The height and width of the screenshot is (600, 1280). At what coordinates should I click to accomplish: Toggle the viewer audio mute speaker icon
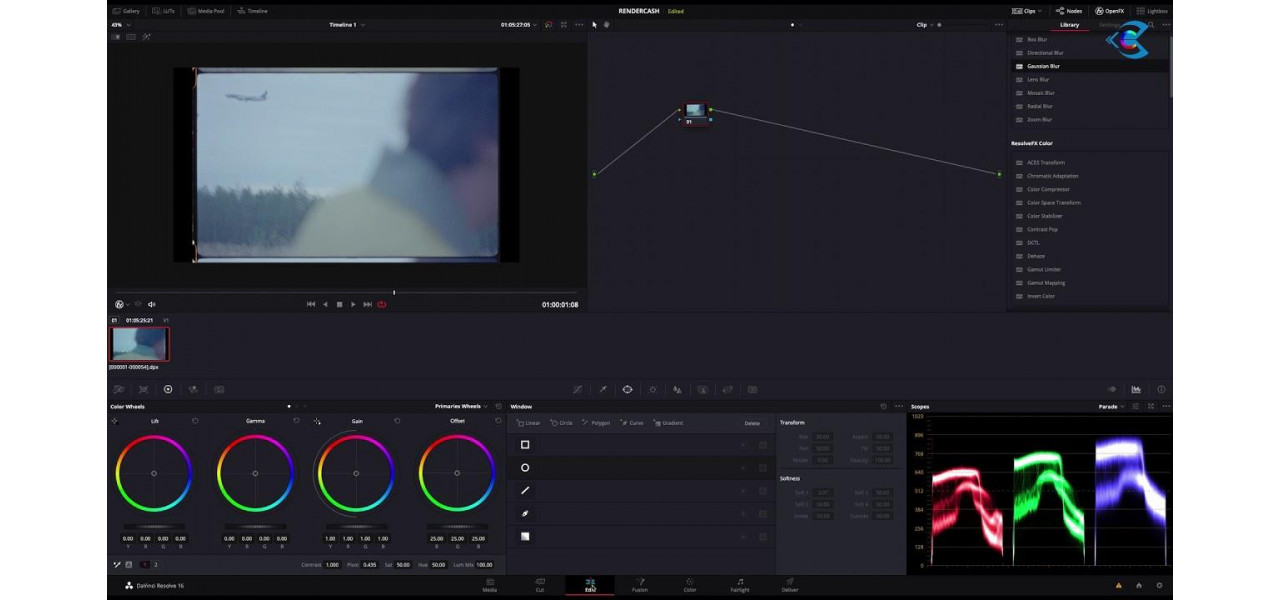point(152,304)
